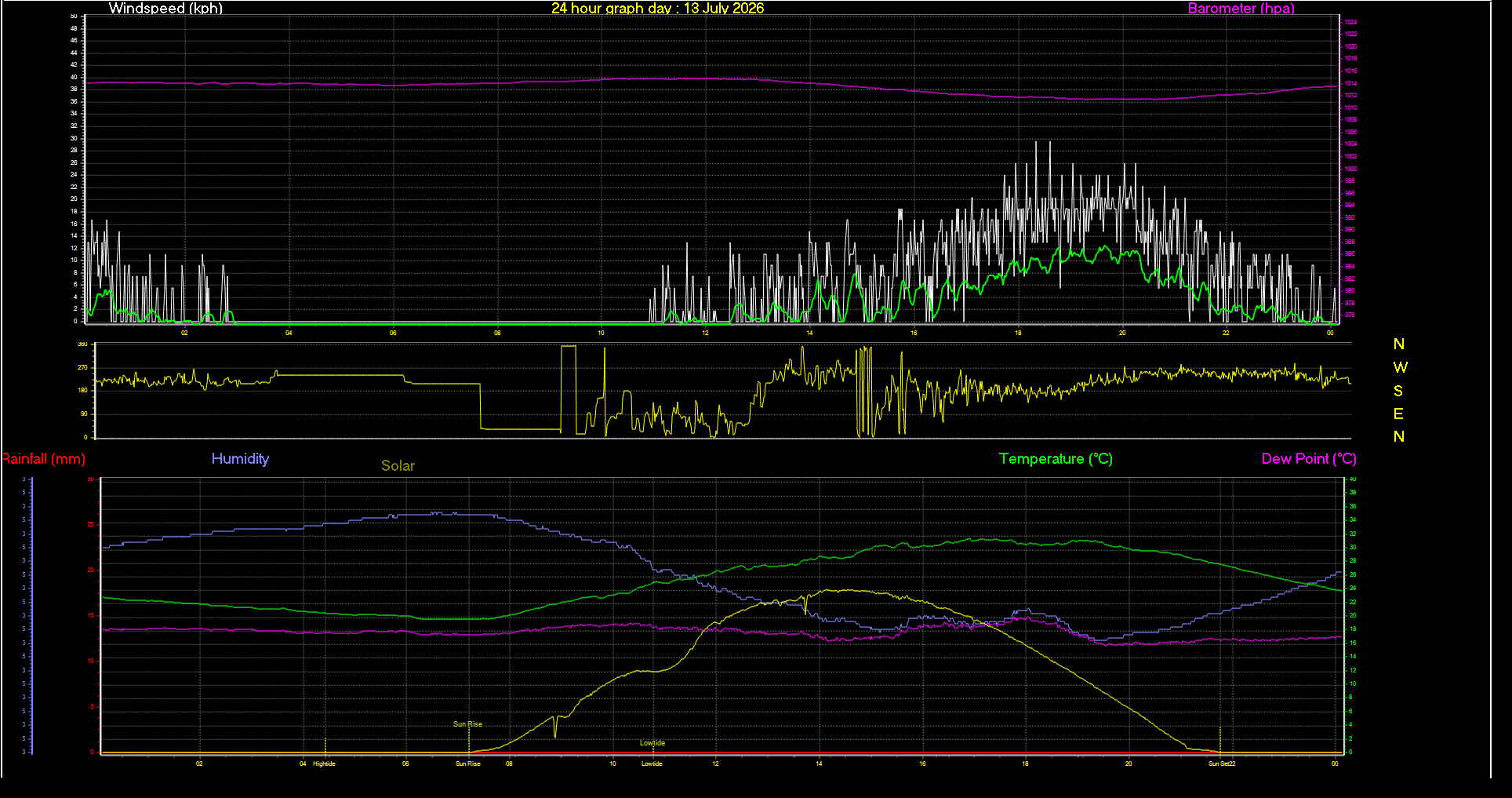Click "10" on the windspeed axis

point(75,260)
